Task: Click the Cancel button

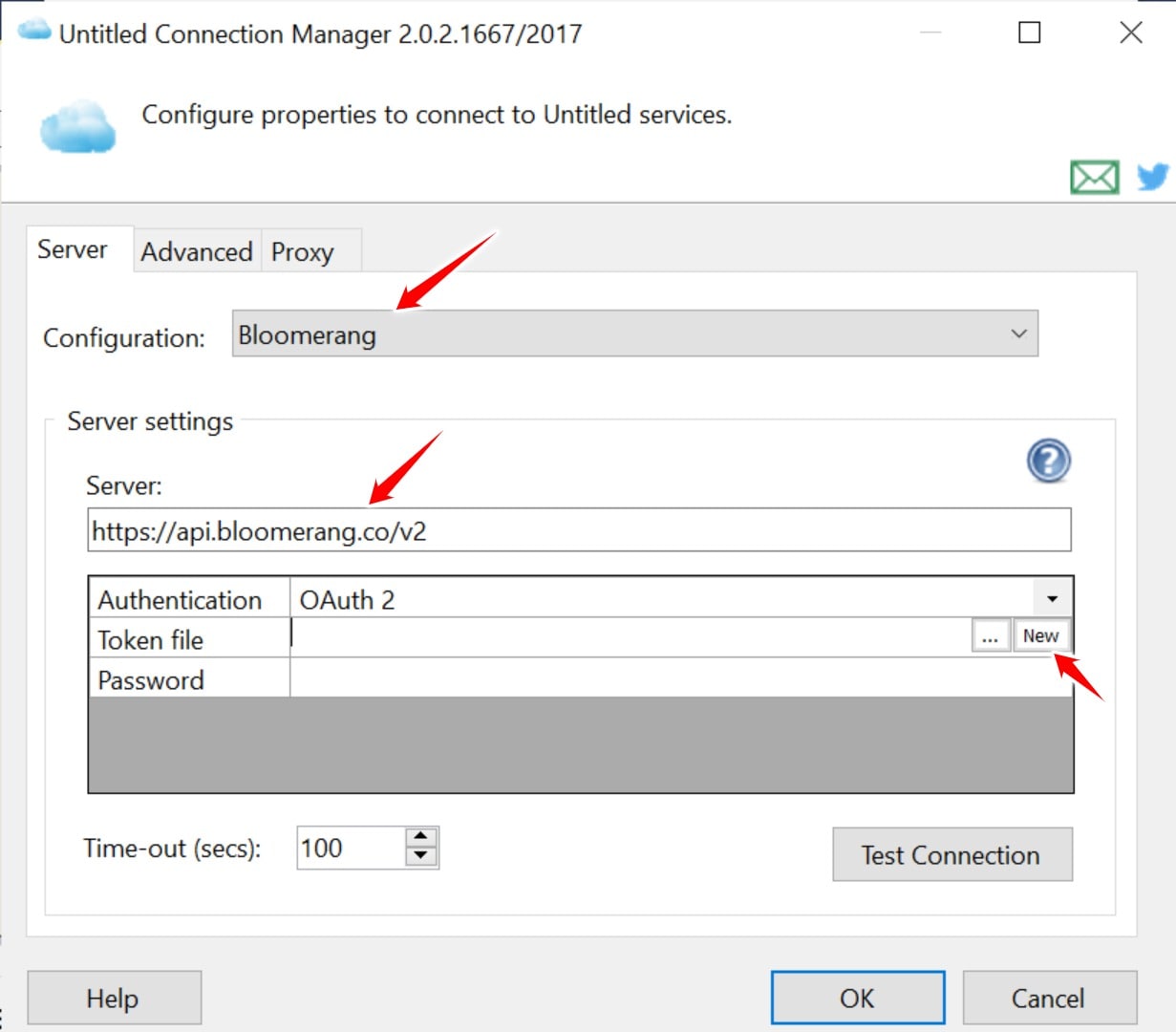Action: click(x=1049, y=998)
